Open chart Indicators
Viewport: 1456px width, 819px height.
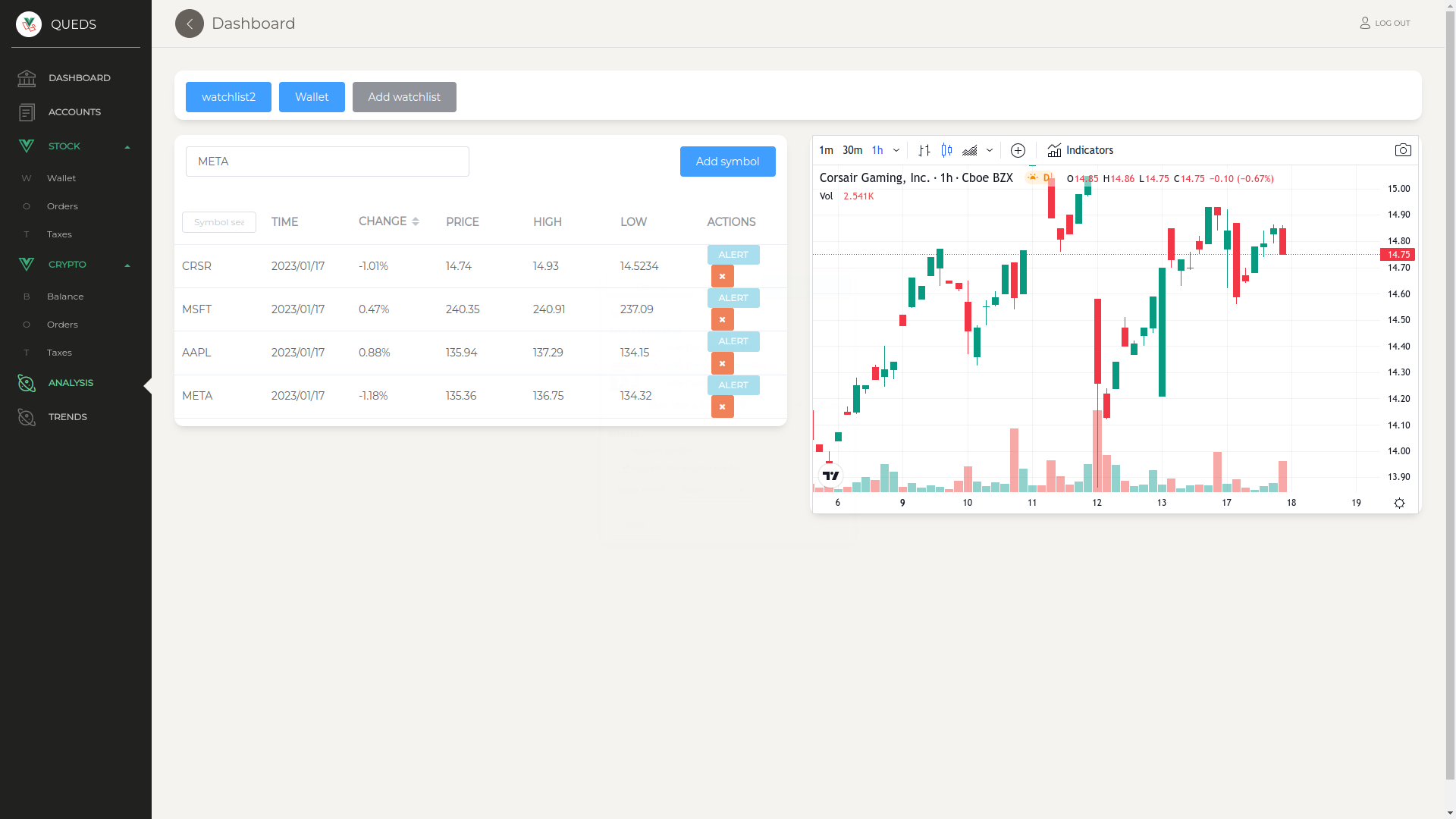(x=1080, y=150)
